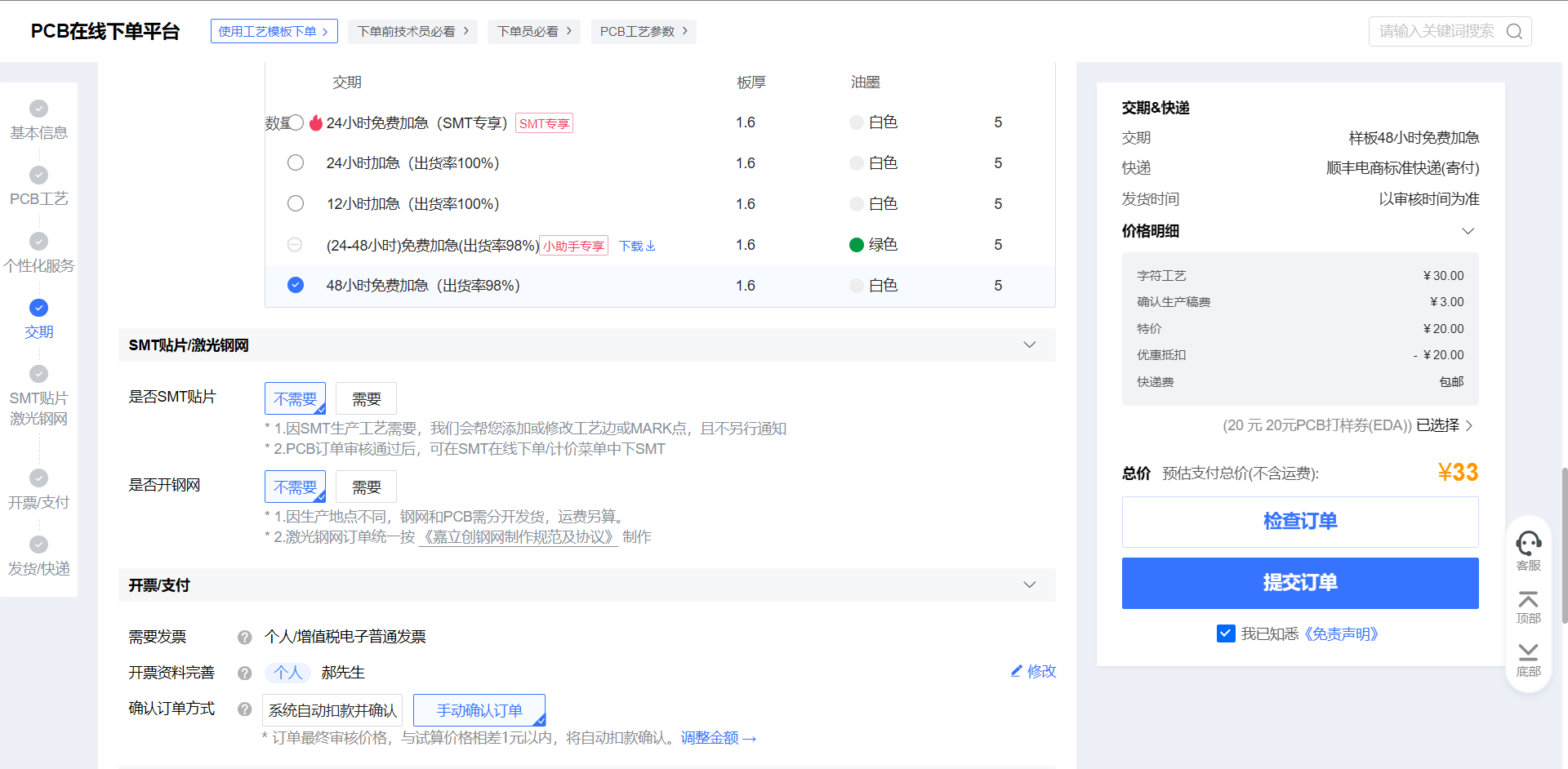Viewport: 1568px width, 769px height.
Task: Click help icon beside 需要发票
Action: 244,637
